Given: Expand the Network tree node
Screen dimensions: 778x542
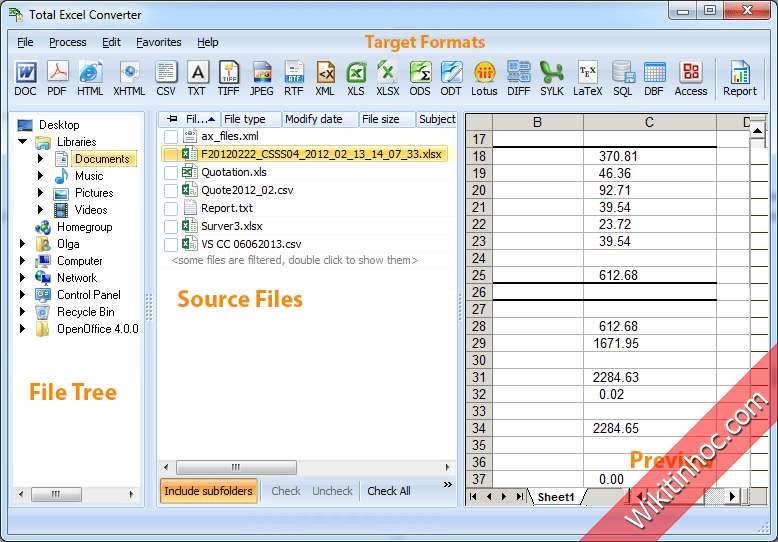Looking at the screenshot, I should click(x=22, y=277).
